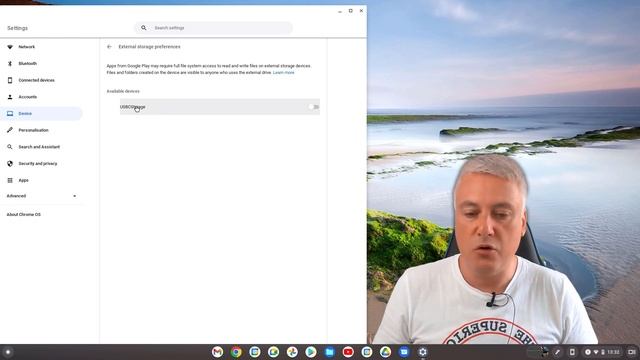Click the Settings gear icon in shelf
The width and height of the screenshot is (640, 360).
coord(423,351)
